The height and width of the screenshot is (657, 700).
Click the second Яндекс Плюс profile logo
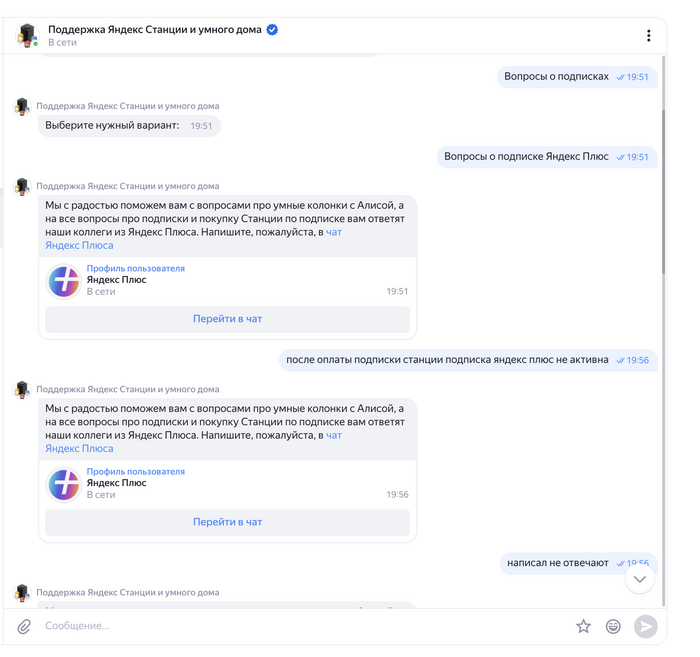64,484
